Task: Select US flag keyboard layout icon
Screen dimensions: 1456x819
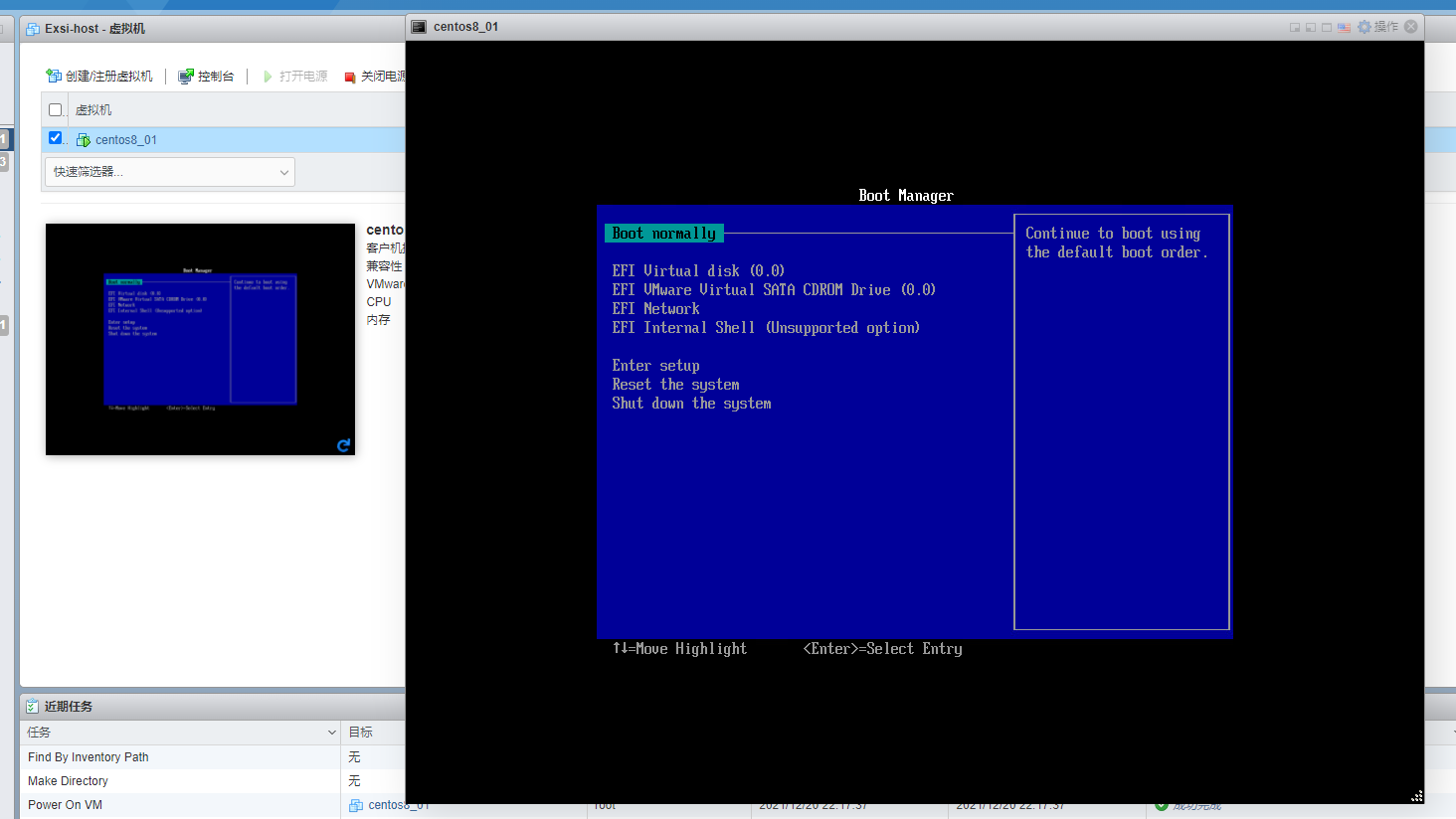Action: click(x=1344, y=27)
